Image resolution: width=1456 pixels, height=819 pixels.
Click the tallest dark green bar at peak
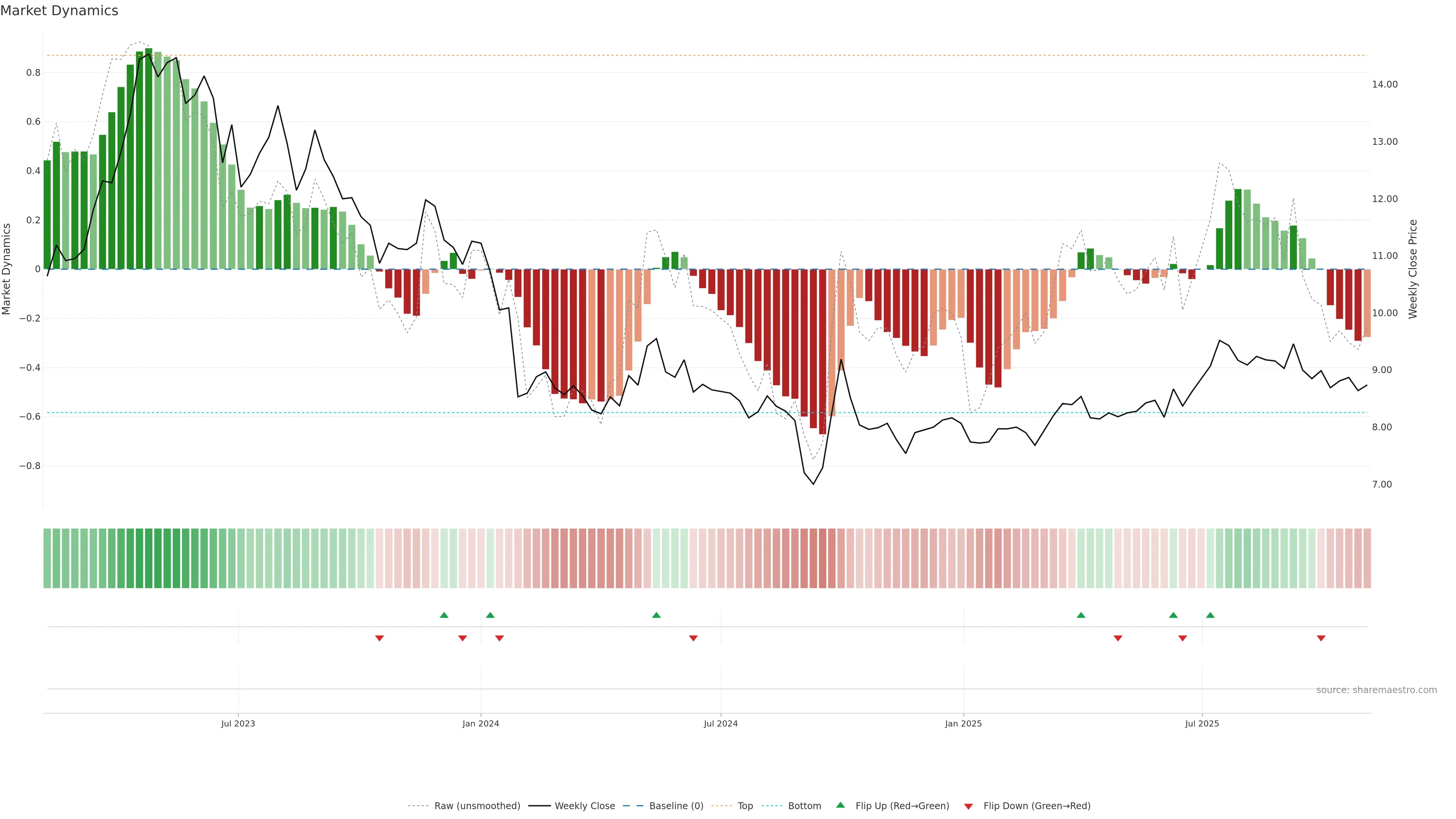[149, 158]
